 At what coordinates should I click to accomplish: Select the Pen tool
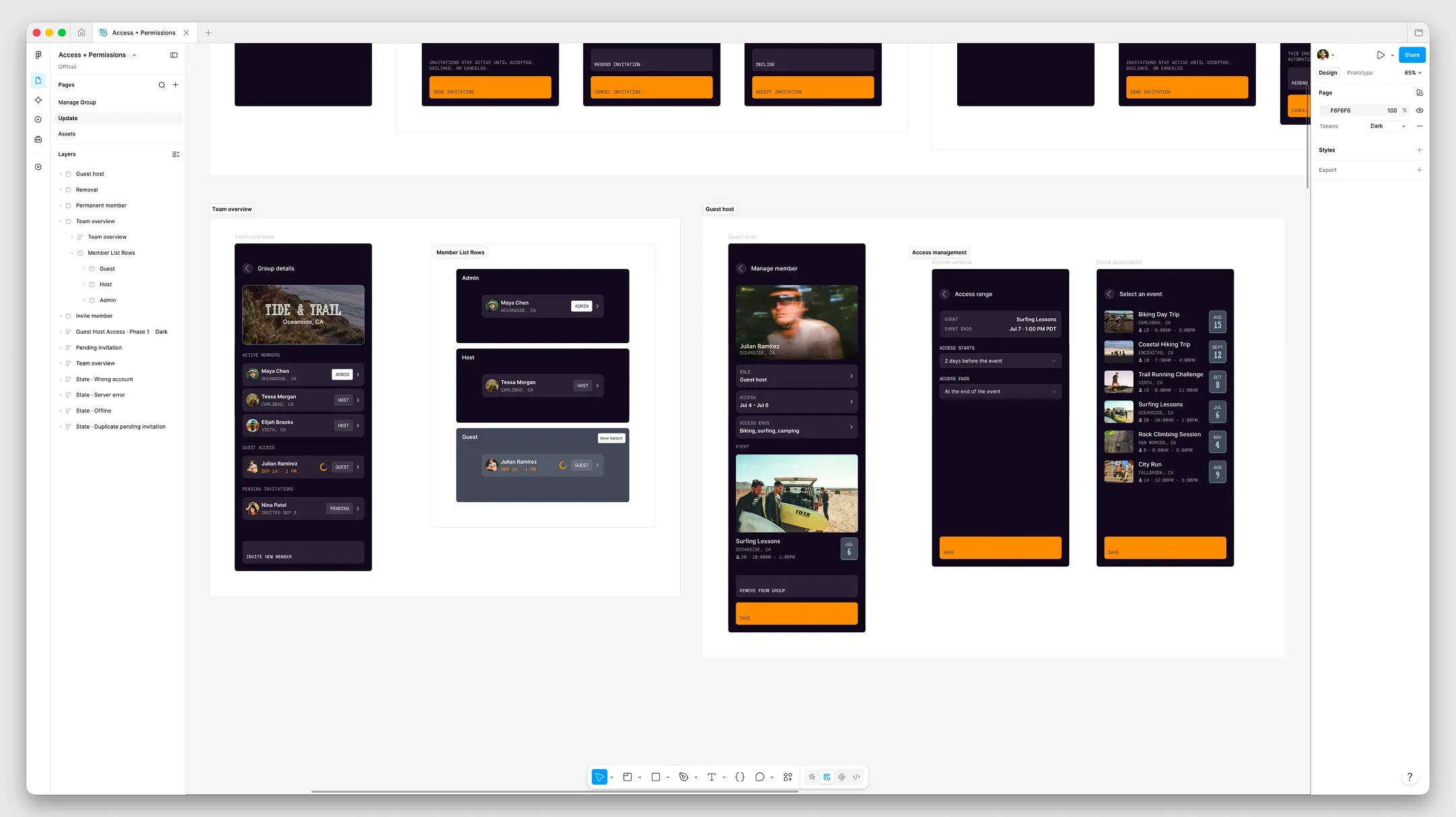pos(684,777)
